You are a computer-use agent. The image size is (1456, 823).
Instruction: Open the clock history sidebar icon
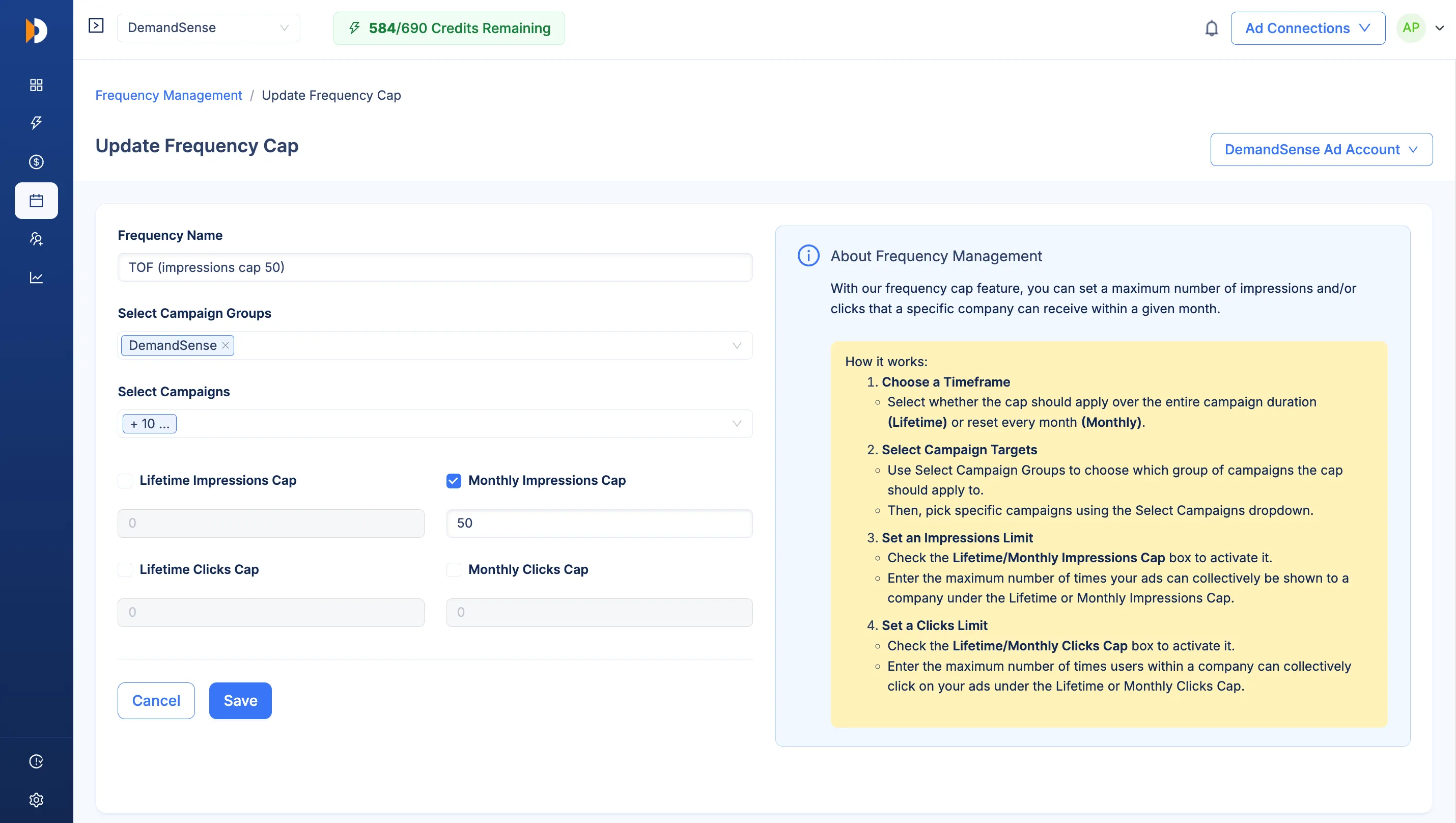[36, 761]
